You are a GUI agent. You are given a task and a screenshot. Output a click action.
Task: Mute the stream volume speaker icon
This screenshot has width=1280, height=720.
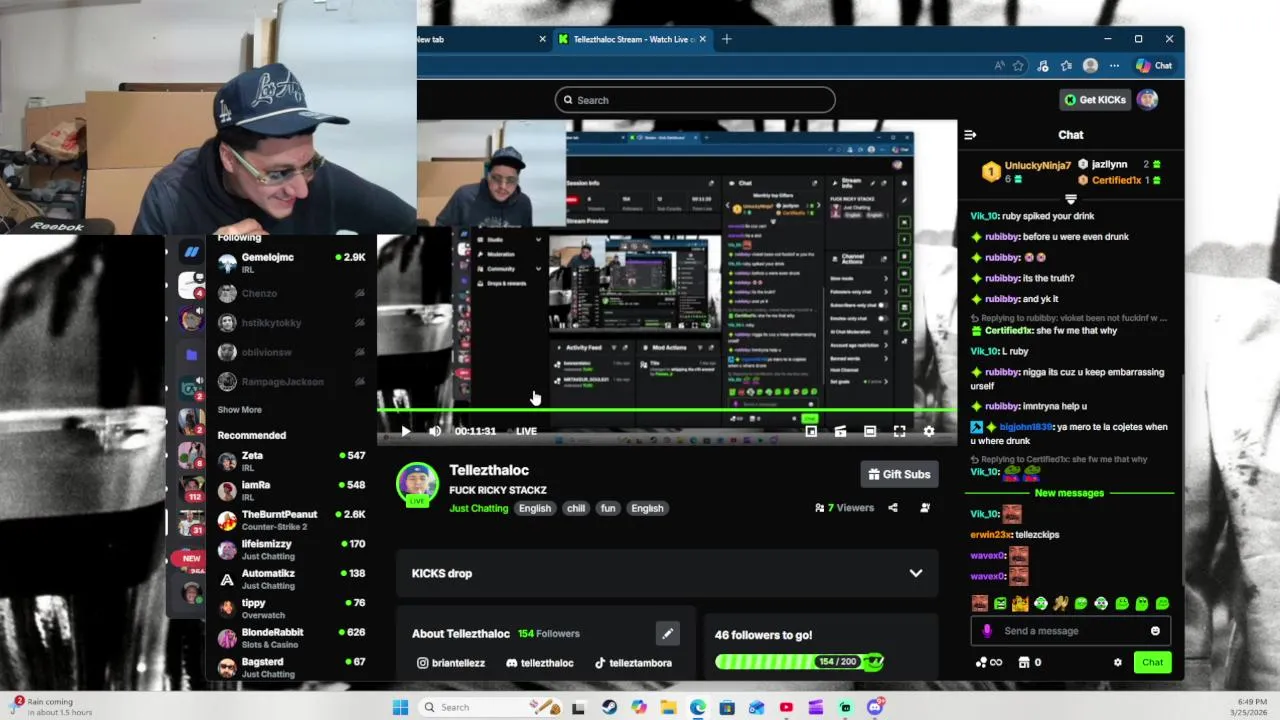coord(435,431)
